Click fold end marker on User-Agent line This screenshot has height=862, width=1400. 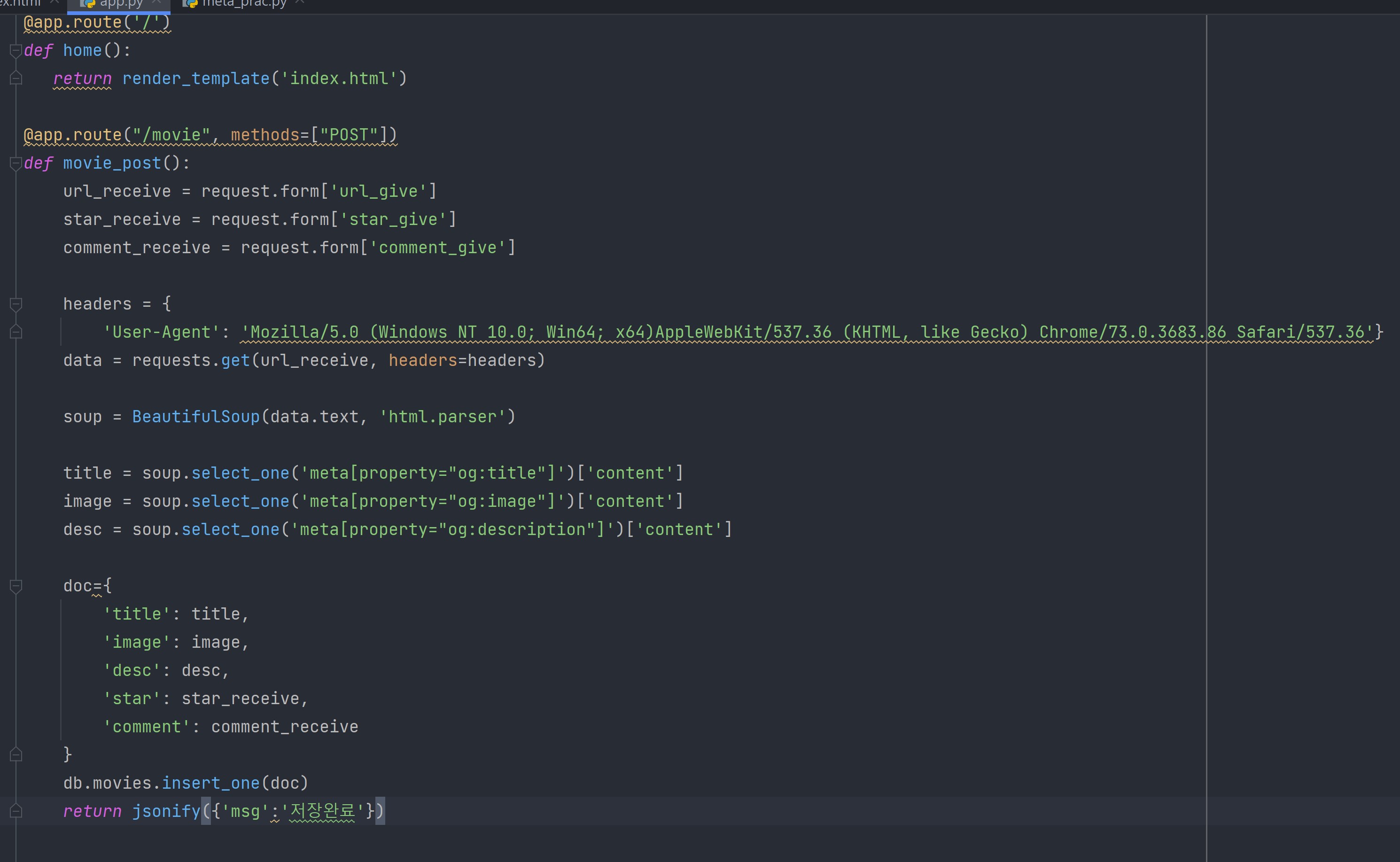[x=16, y=333]
